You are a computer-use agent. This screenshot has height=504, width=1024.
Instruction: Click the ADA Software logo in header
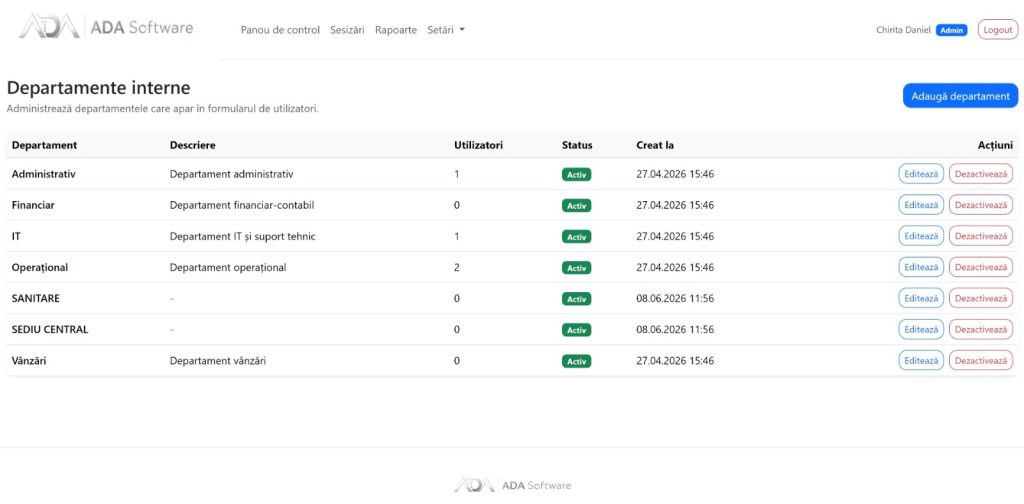point(106,27)
